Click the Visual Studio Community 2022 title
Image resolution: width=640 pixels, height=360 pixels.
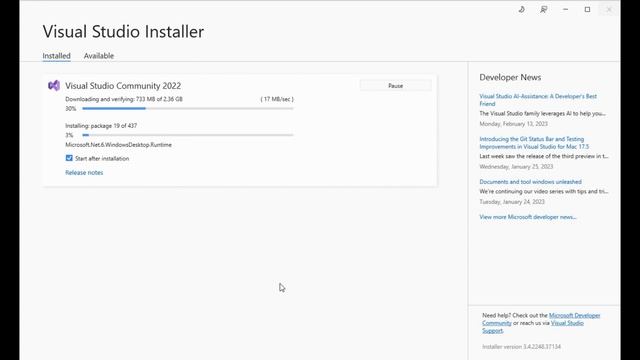click(123, 86)
